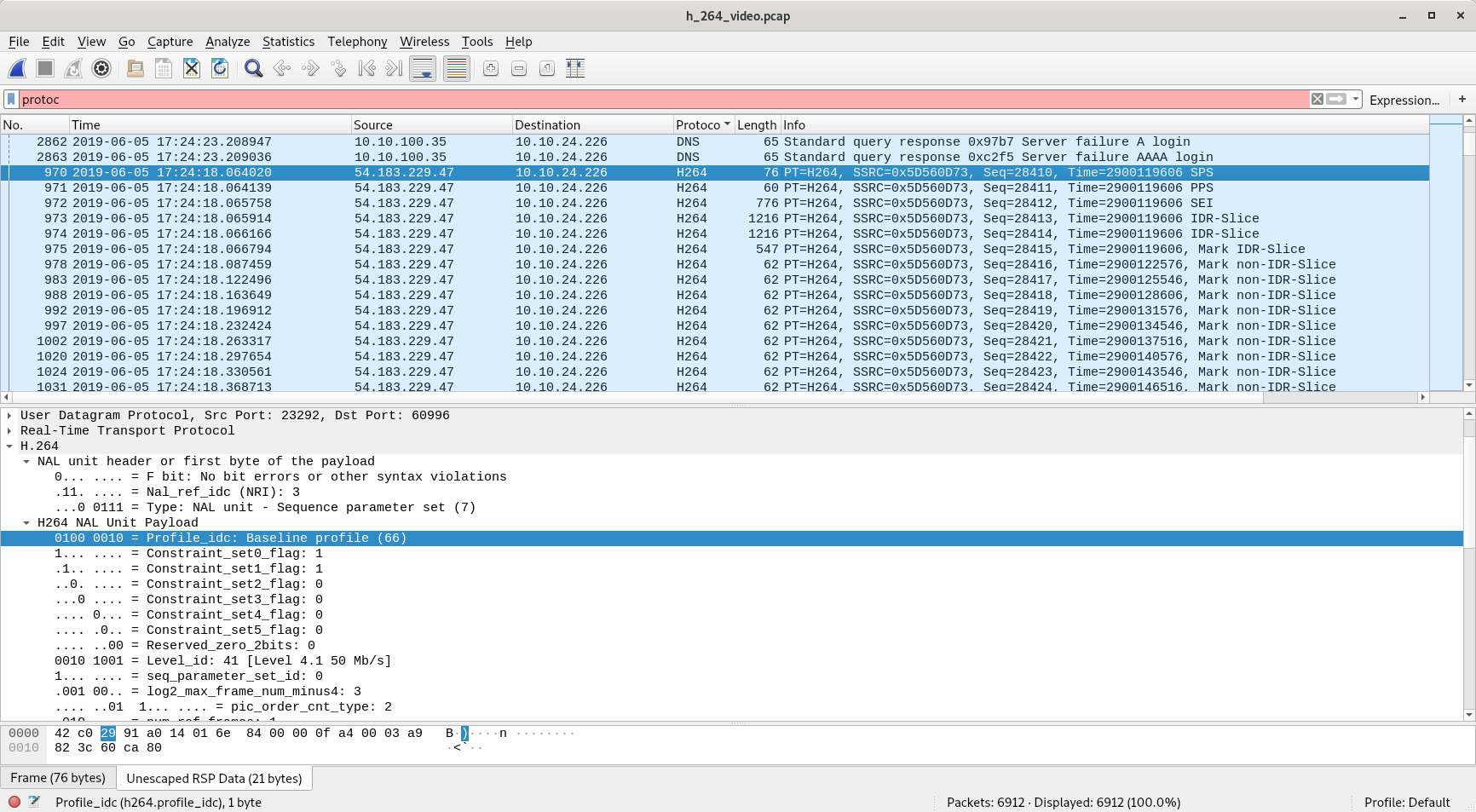
Task: Go to the last packet
Action: (393, 68)
